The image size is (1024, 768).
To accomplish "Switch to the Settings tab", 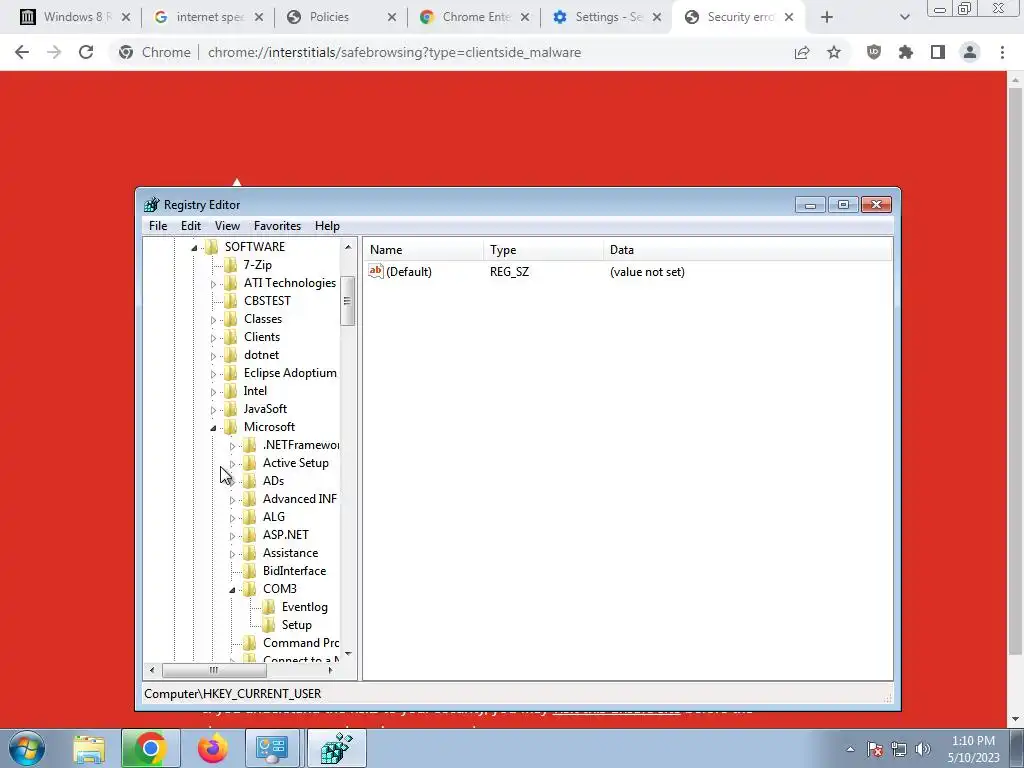I will [607, 17].
